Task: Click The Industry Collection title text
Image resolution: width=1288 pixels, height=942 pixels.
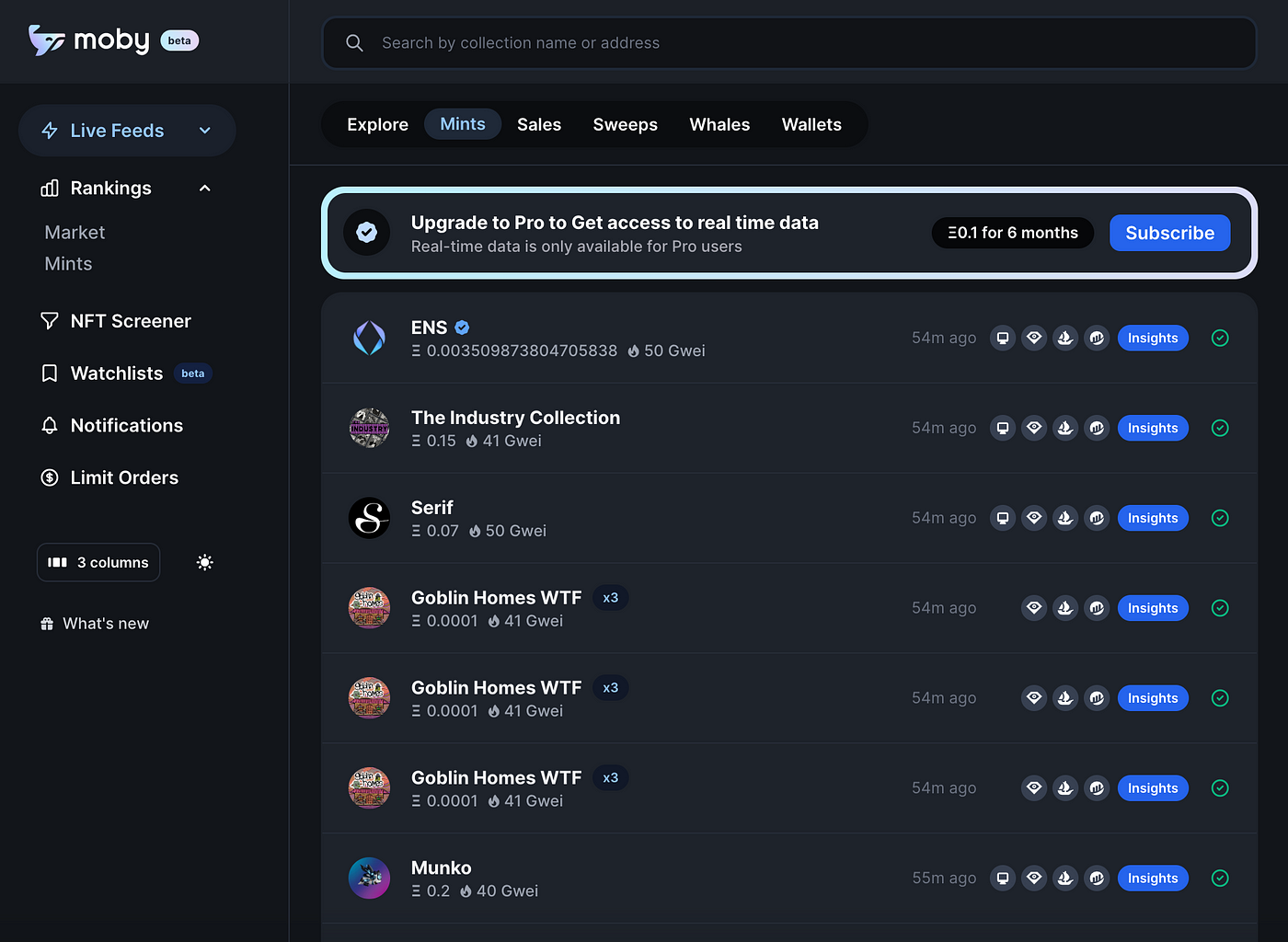Action: pos(515,418)
